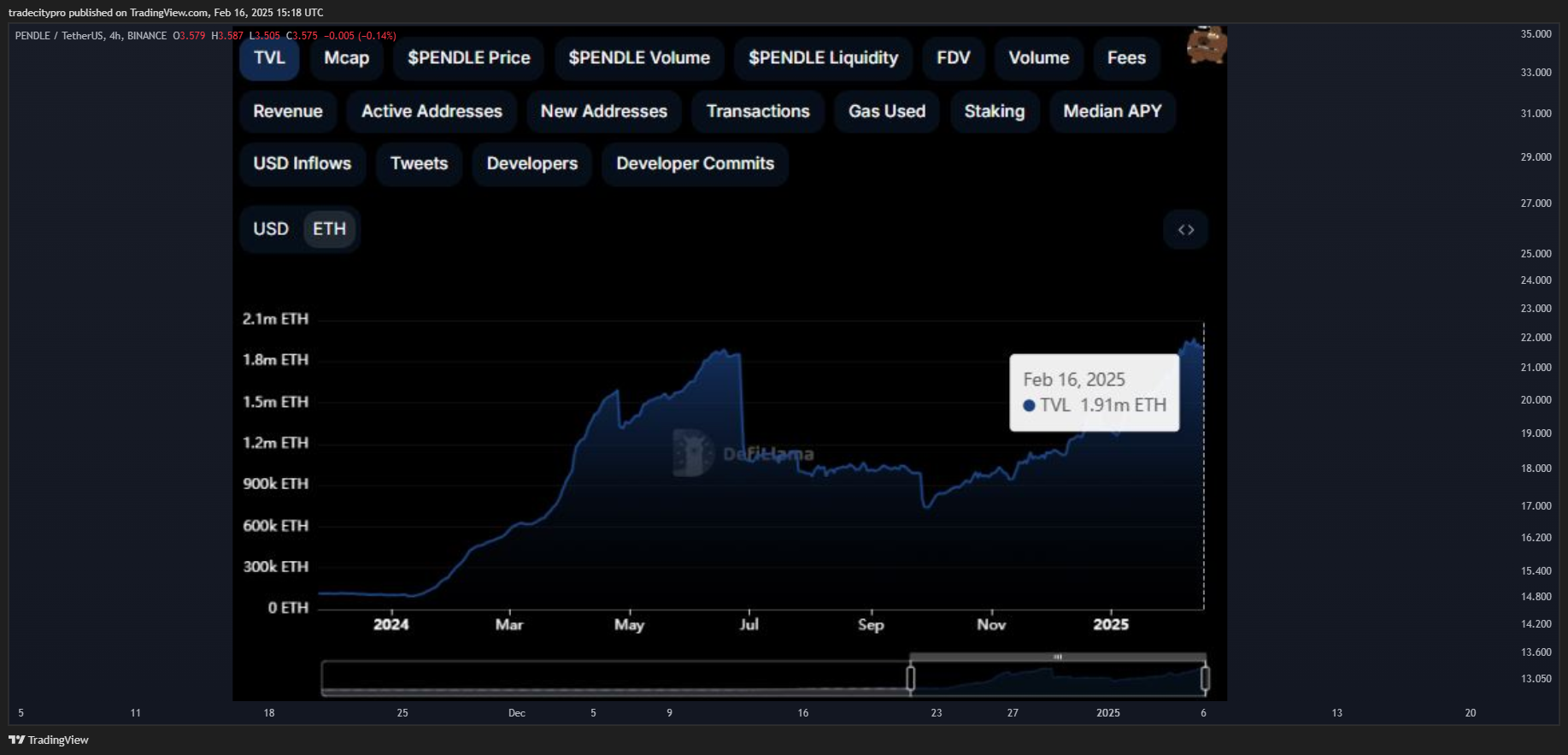Image resolution: width=1568 pixels, height=755 pixels.
Task: Click the bear avatar icon
Action: point(1207,45)
